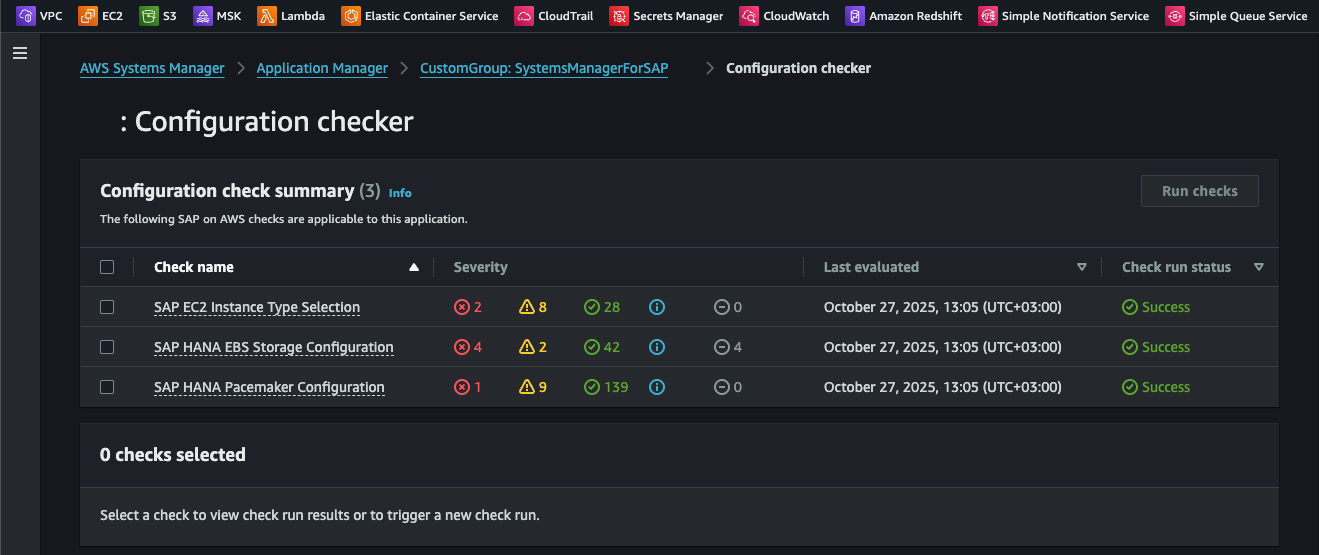
Task: Open SAP HANA Pacemaker Configuration check link
Action: coord(269,387)
